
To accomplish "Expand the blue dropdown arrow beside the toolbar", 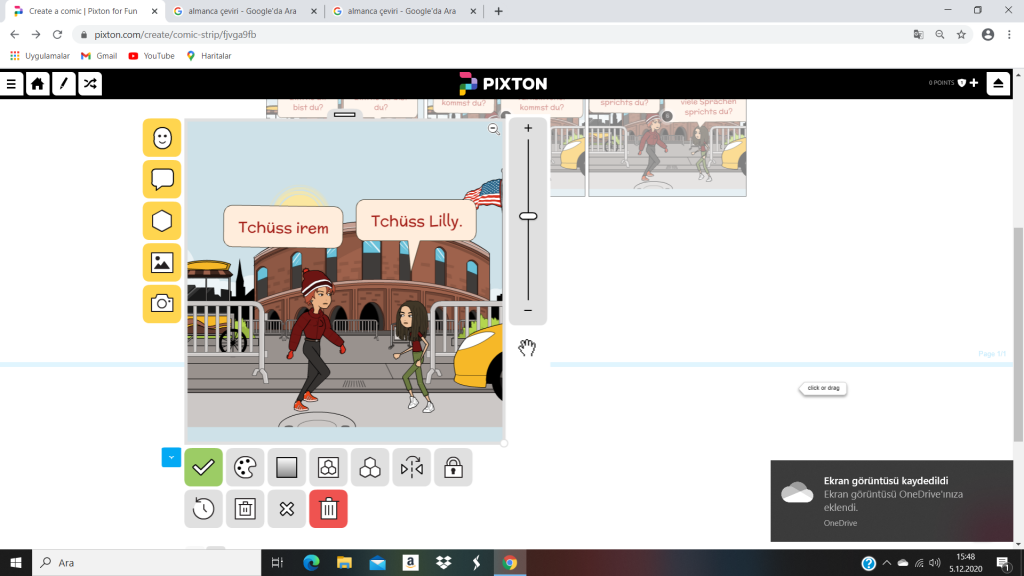I will (171, 457).
